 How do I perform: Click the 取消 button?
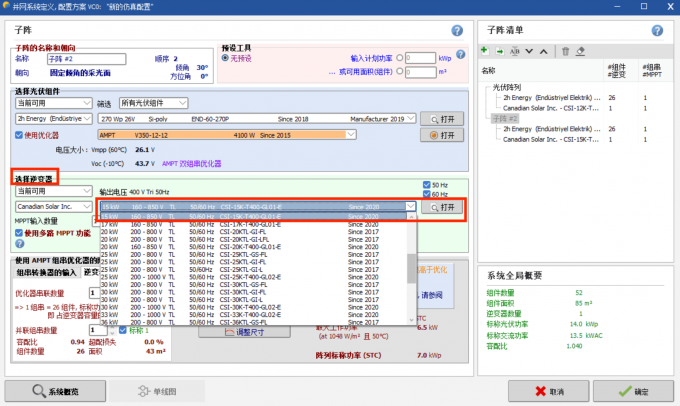click(549, 391)
